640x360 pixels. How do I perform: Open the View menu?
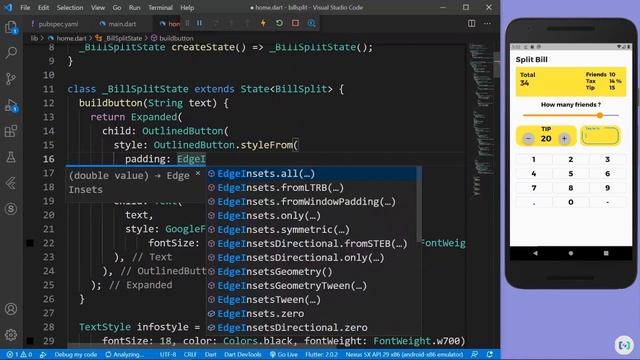tap(98, 7)
